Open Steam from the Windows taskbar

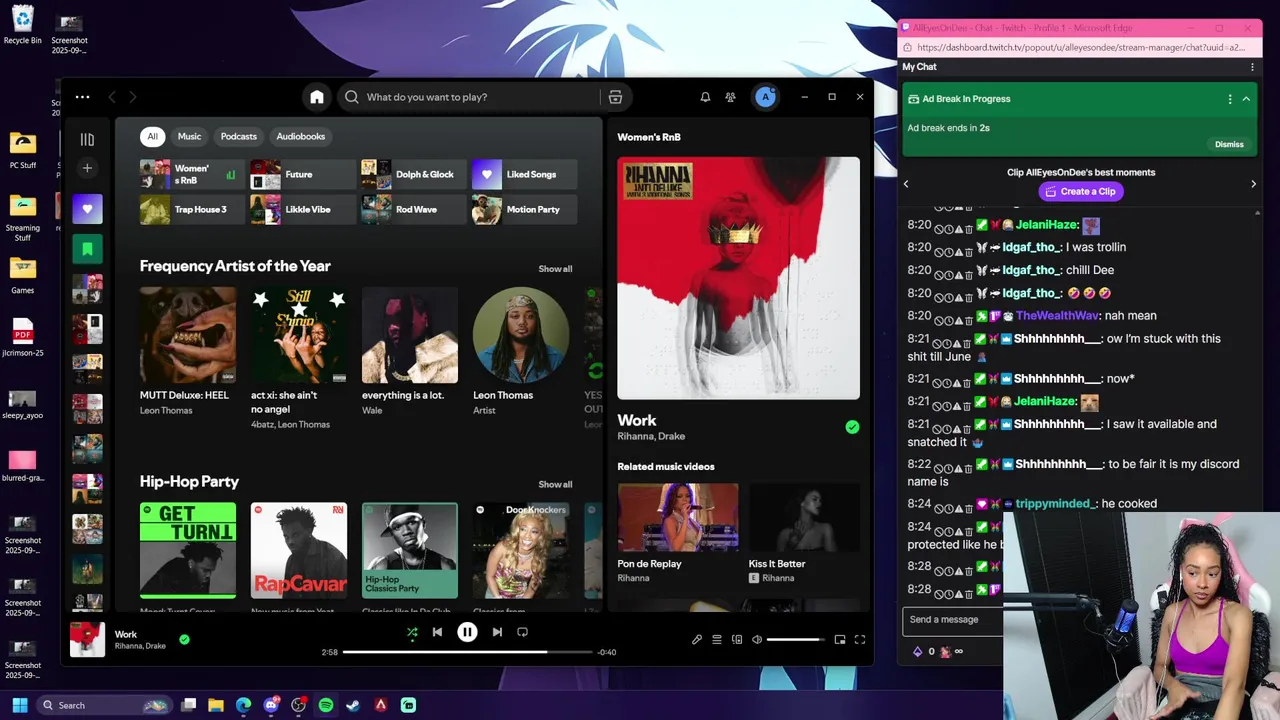point(353,705)
